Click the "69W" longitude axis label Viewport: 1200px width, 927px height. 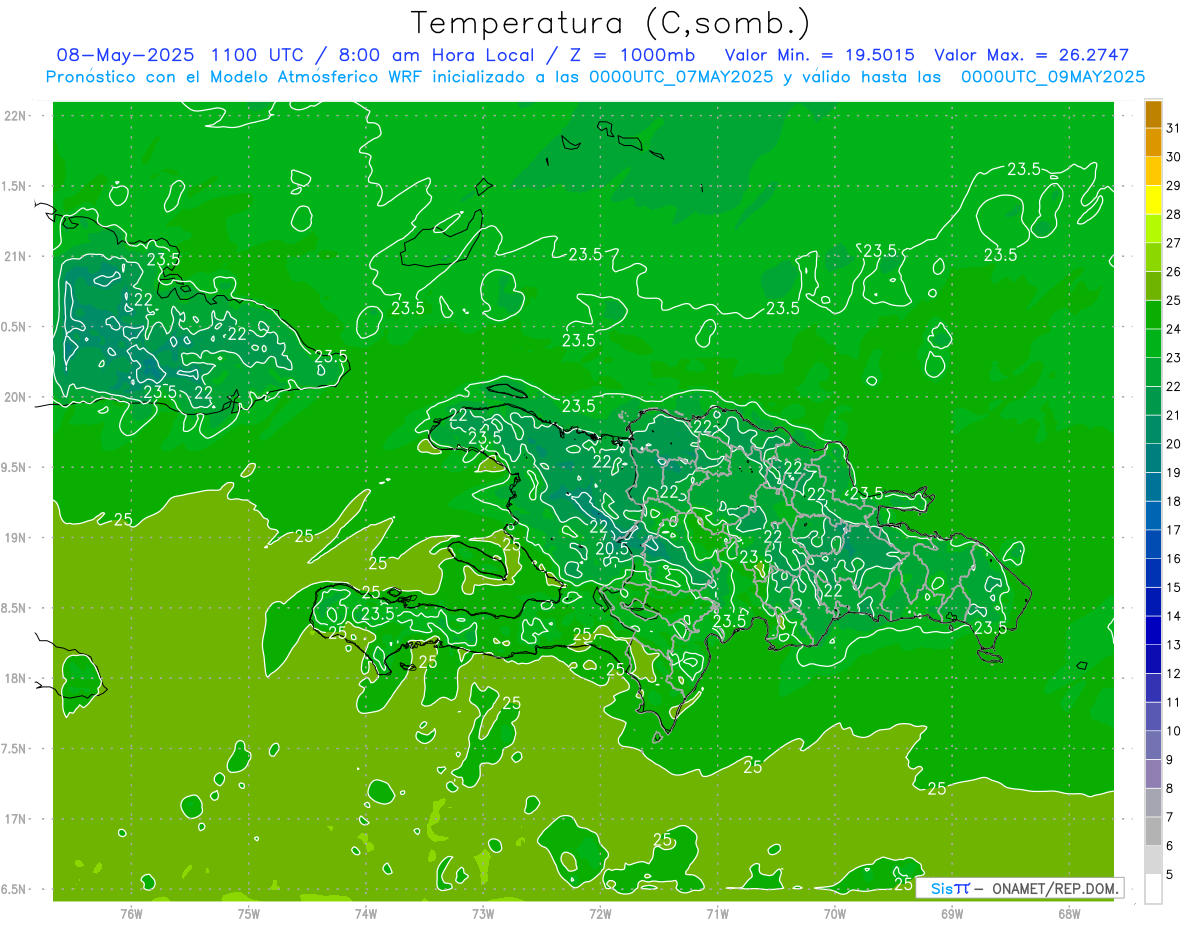(x=951, y=914)
